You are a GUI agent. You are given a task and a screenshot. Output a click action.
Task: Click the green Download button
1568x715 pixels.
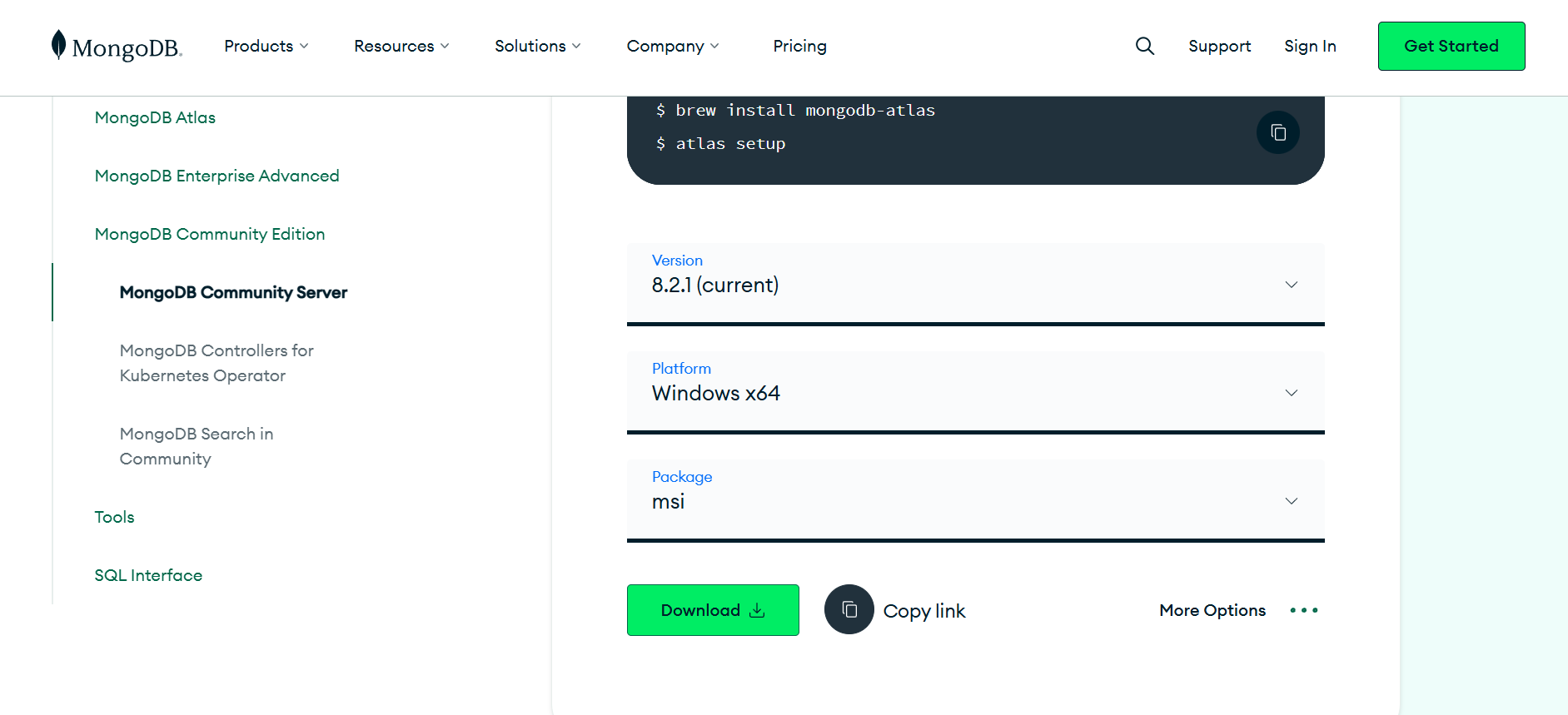click(713, 610)
